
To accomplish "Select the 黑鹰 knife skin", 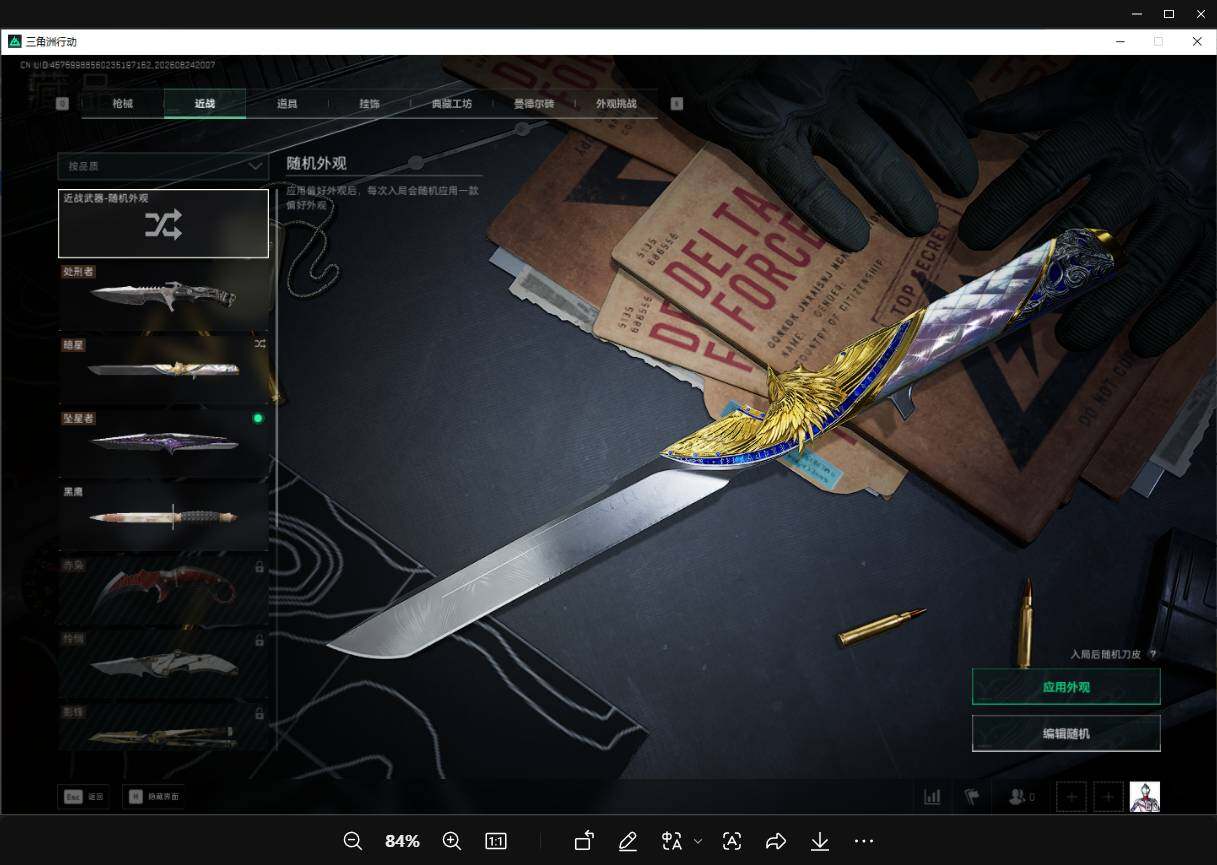I will click(163, 516).
